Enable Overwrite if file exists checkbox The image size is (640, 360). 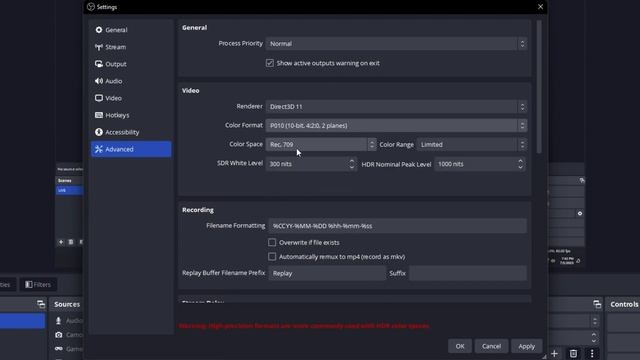tap(272, 242)
